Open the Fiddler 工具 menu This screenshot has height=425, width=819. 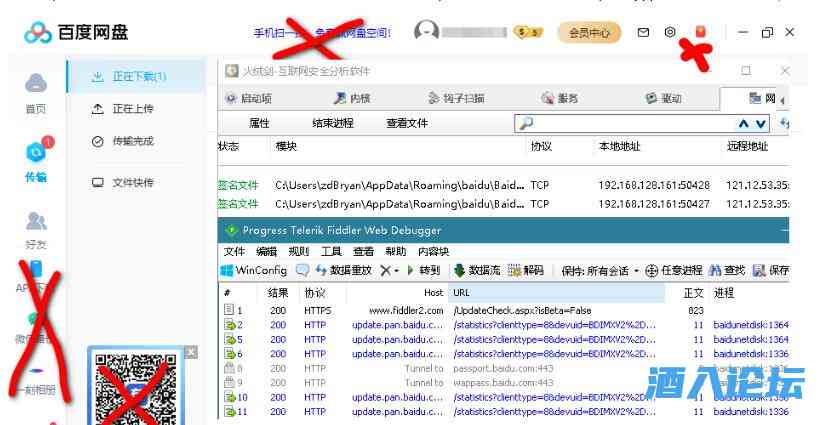point(331,252)
